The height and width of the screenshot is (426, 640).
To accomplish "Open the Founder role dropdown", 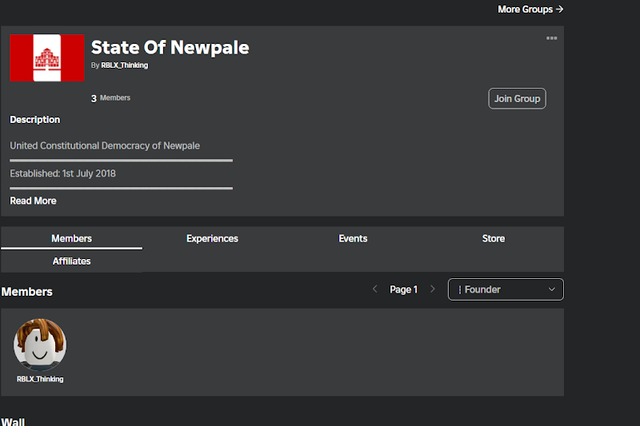I will pos(506,289).
